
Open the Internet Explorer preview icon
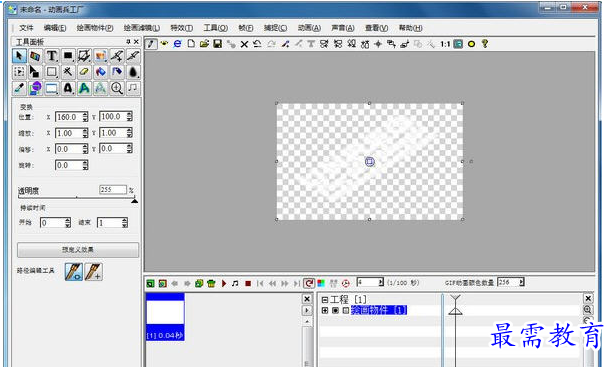coord(178,44)
